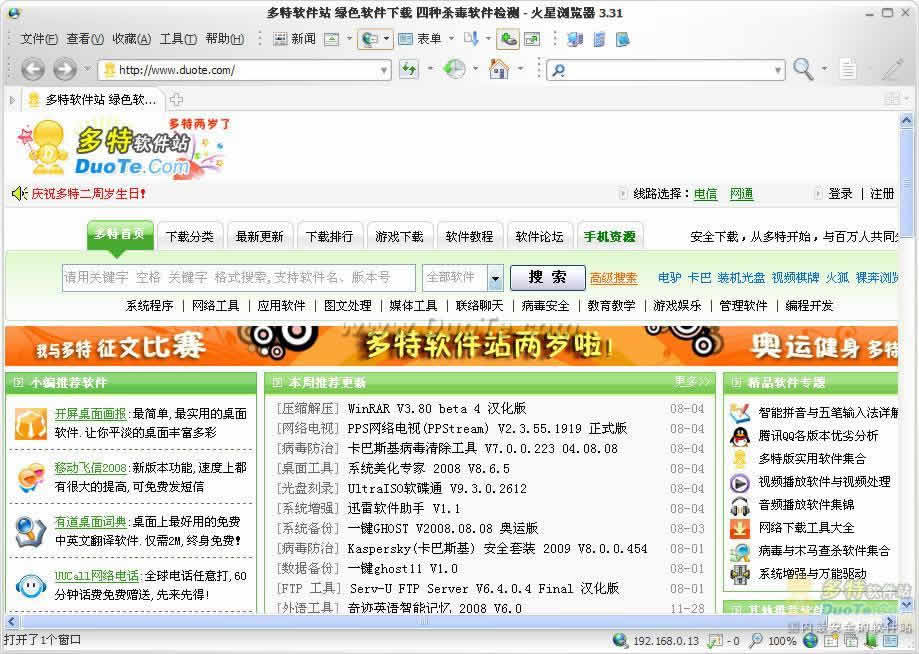Click the green globe highlighted toolbar icon
This screenshot has width=919, height=654.
pos(508,39)
